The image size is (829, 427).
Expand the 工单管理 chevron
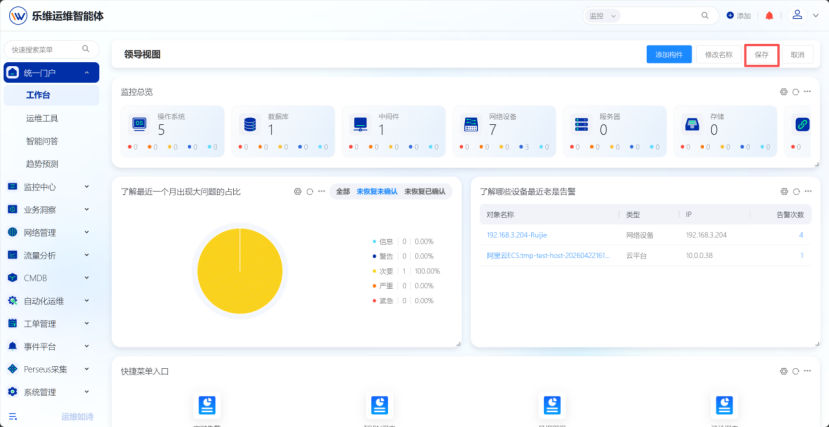(x=87, y=323)
